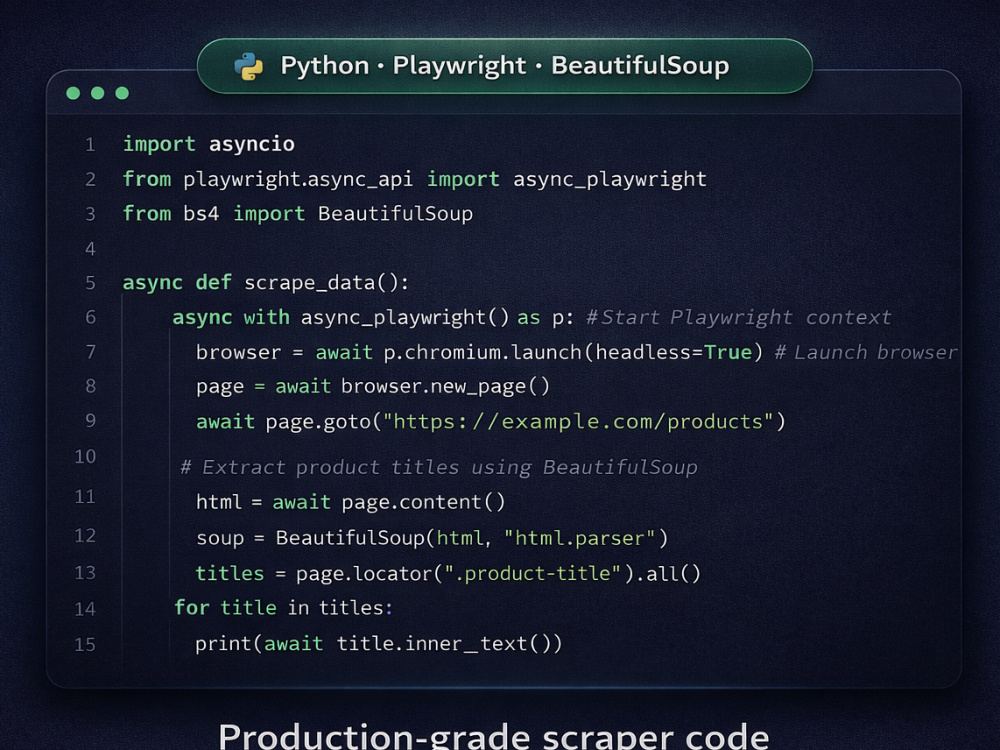Click comment '# Extract product titles using BeautifulSoup'
Screen dimensions: 1000x750
[x=439, y=467]
